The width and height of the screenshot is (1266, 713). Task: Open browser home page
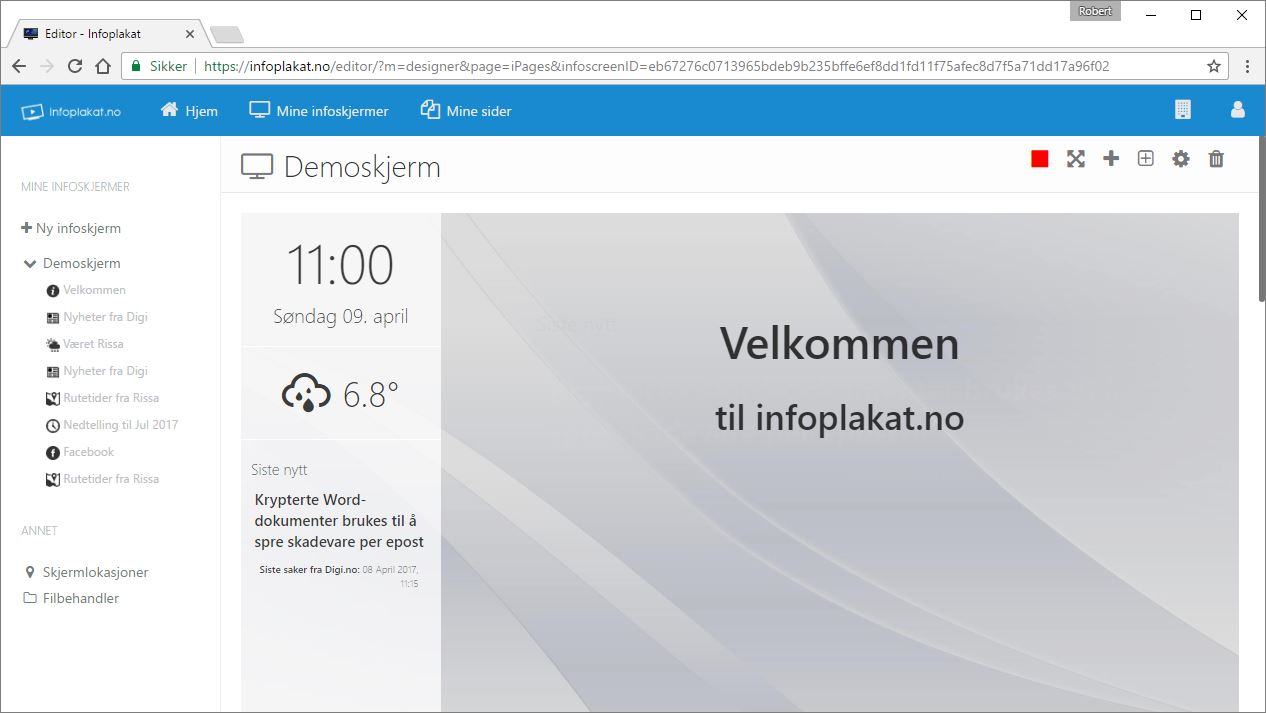click(102, 66)
